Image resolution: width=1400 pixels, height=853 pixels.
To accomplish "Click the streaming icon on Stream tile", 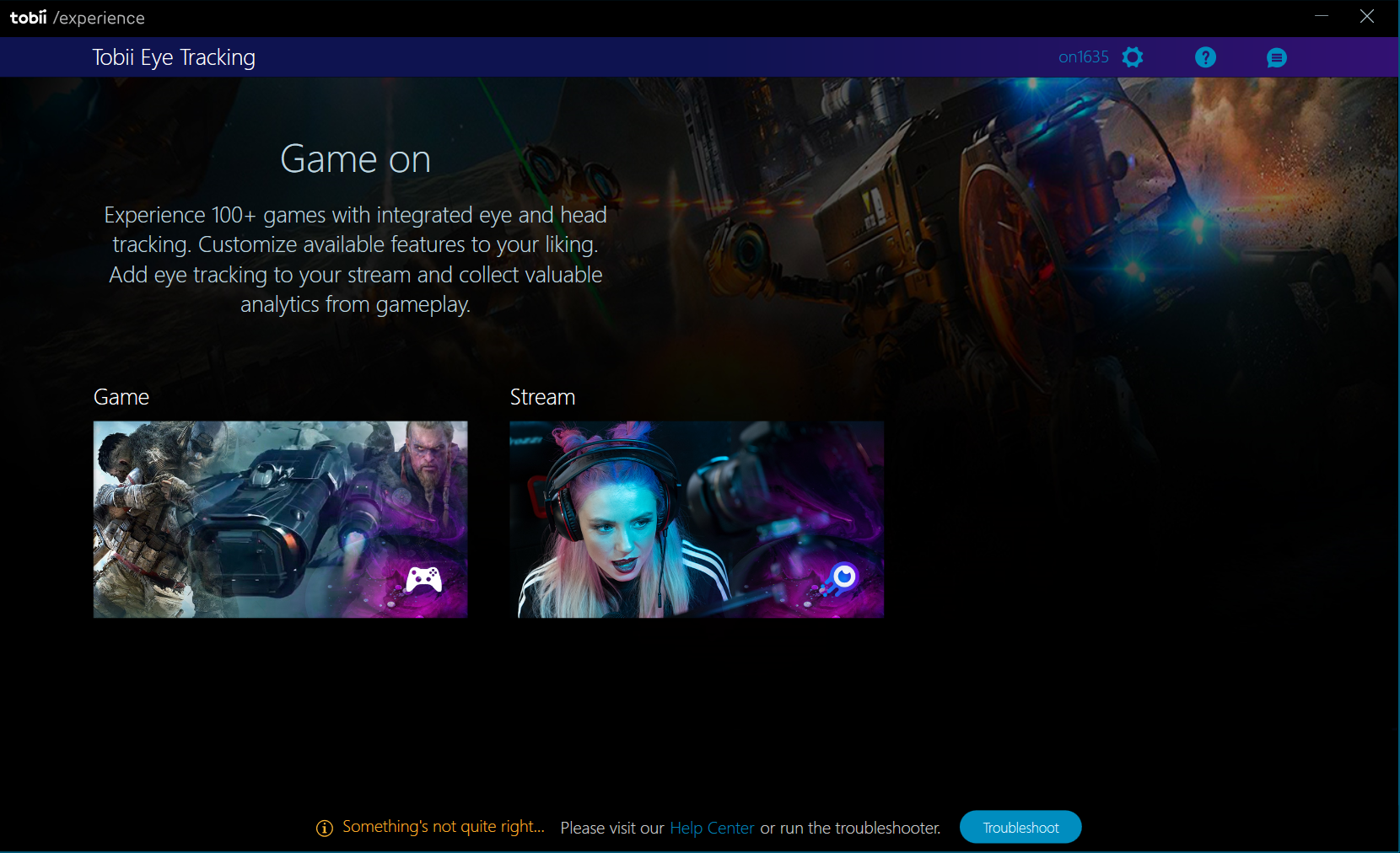I will coord(843,577).
